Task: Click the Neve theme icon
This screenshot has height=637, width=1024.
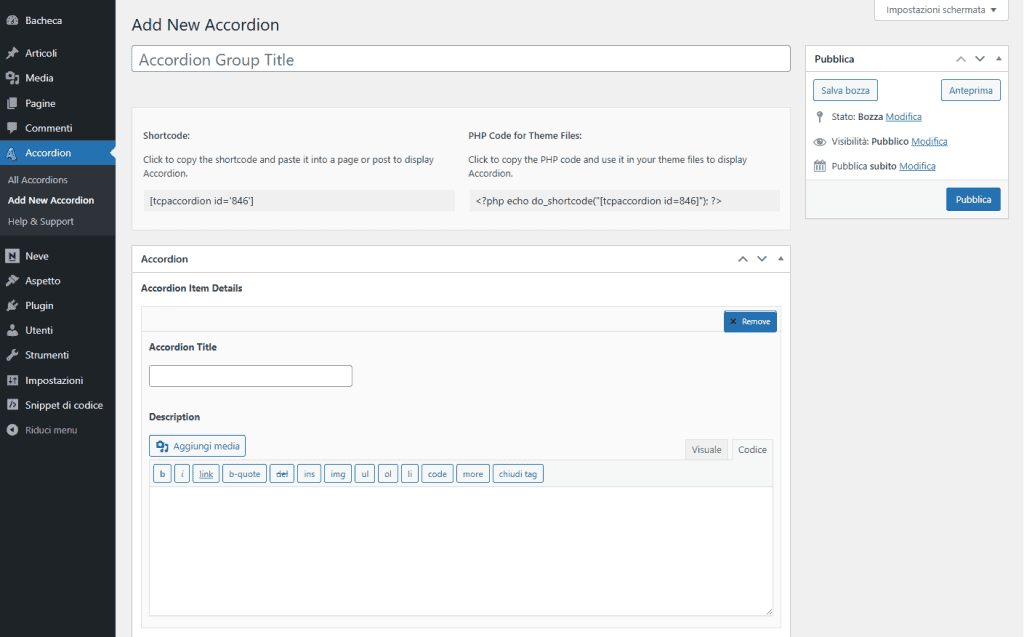Action: point(12,256)
